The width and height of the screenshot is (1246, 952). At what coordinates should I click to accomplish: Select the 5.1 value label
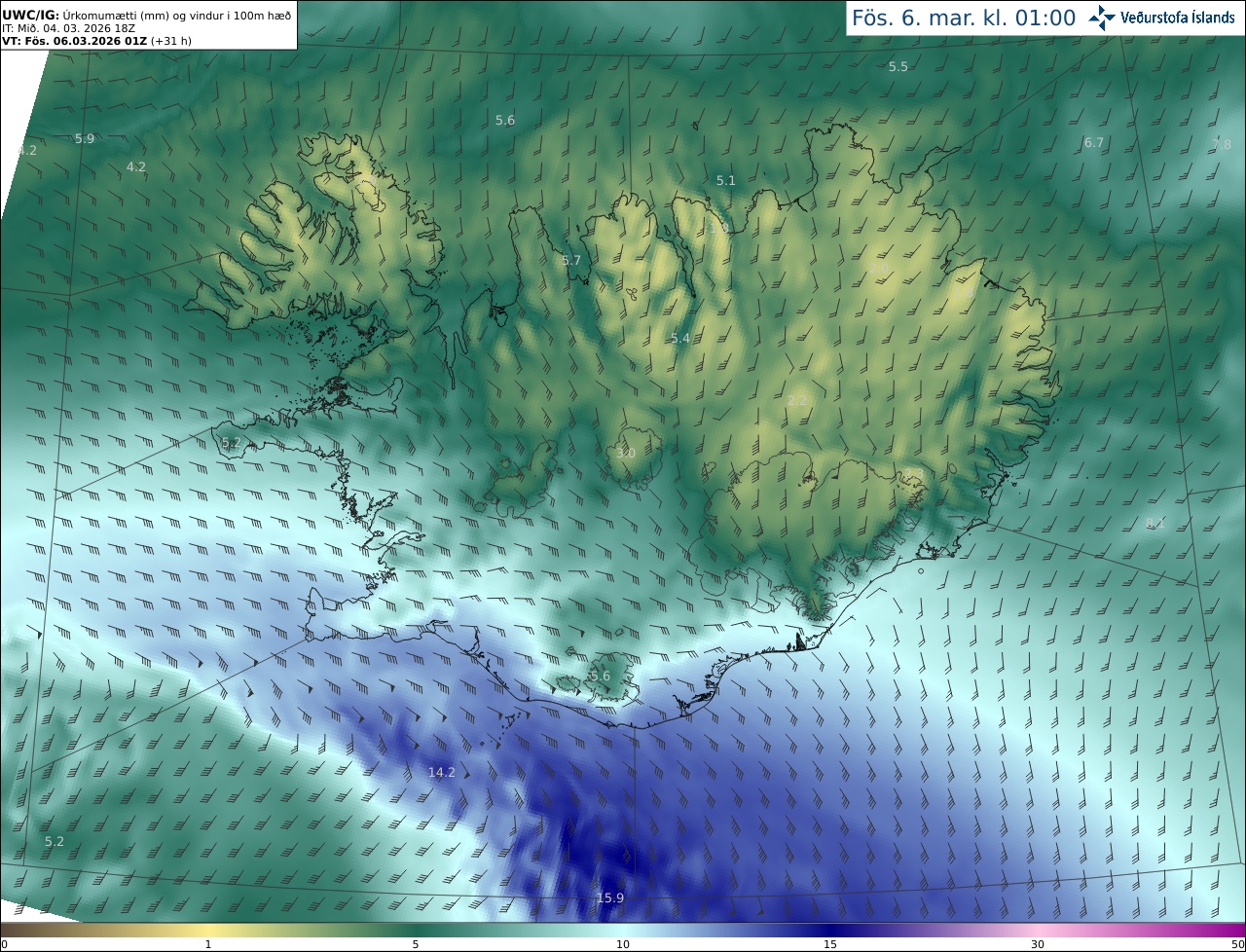[726, 180]
